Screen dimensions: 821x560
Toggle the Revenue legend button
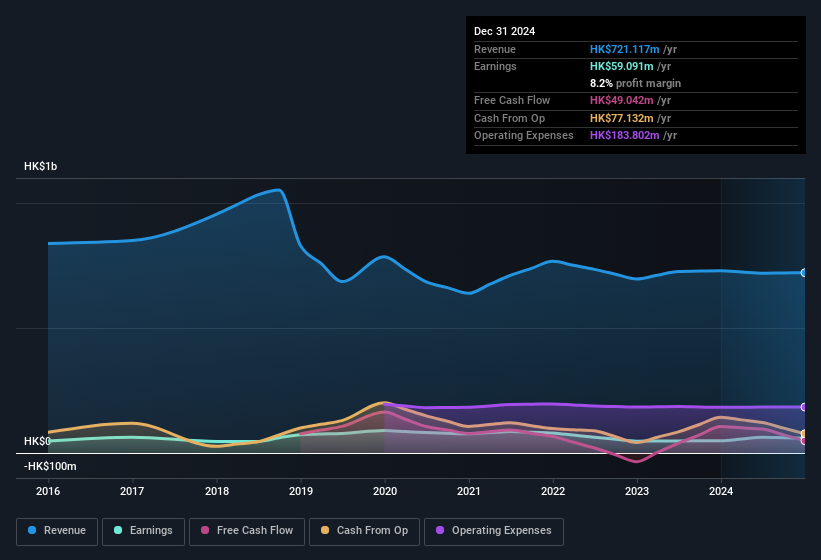57,531
